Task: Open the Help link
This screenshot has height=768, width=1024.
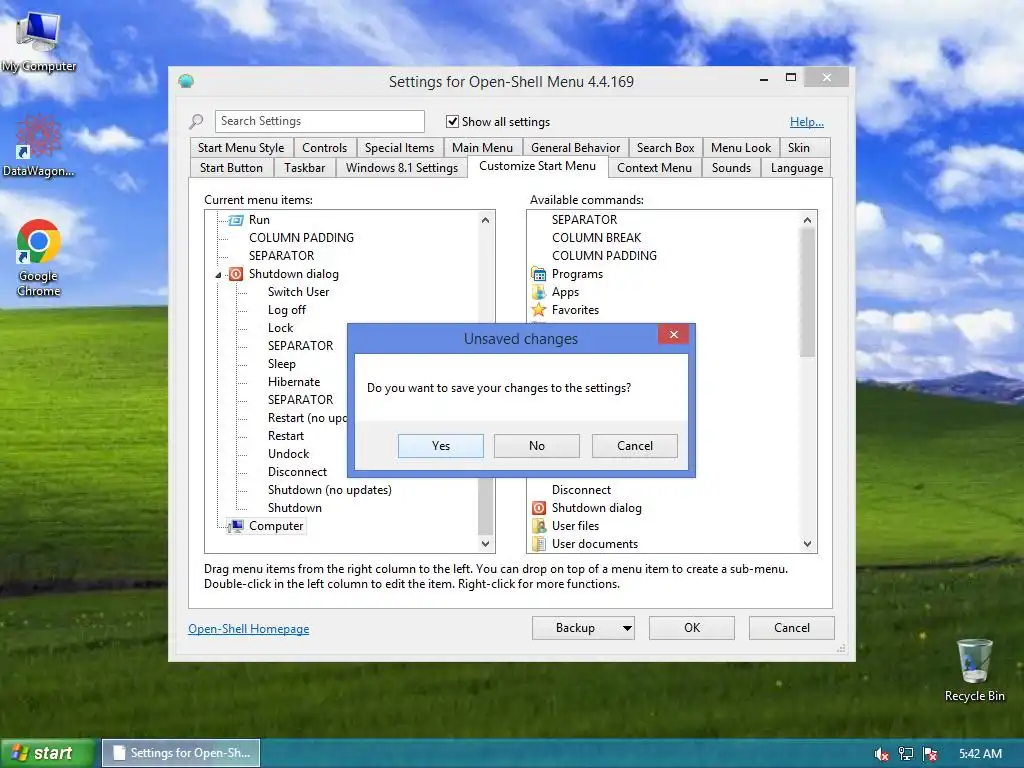Action: tap(807, 122)
